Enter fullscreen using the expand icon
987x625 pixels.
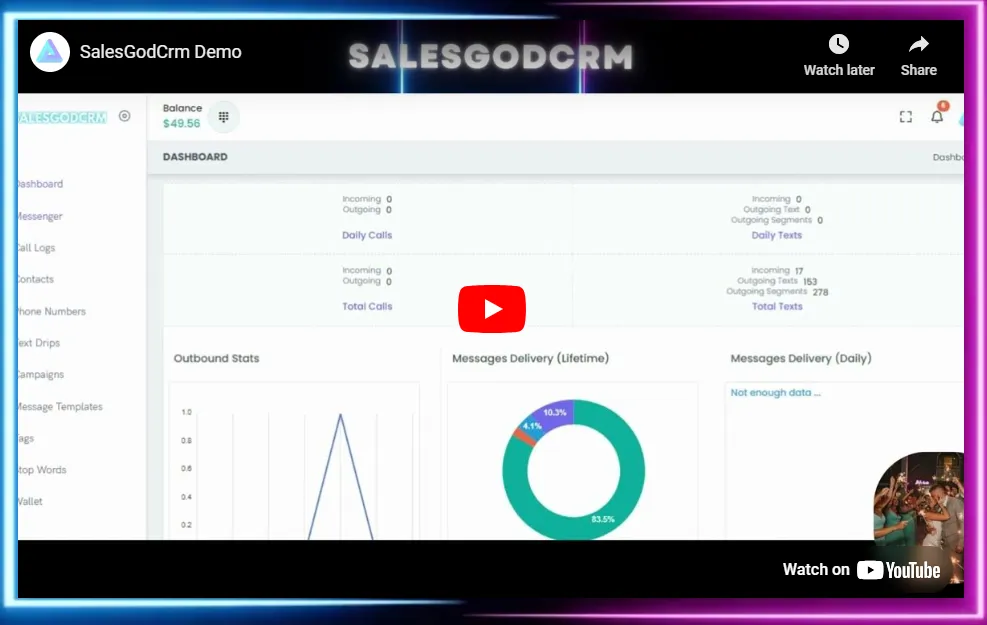(905, 116)
